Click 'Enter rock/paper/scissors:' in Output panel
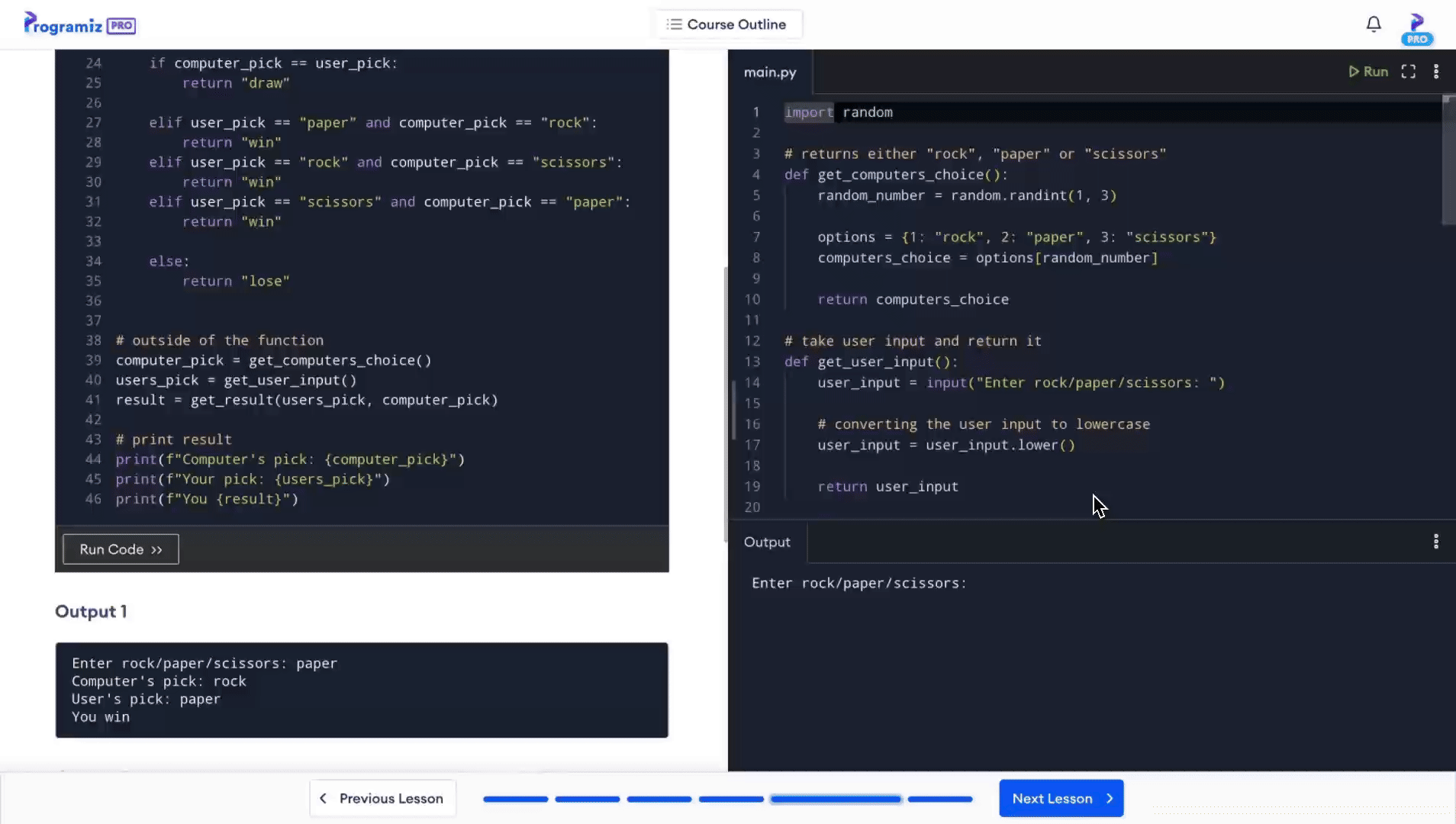This screenshot has width=1456, height=824. coord(859,583)
